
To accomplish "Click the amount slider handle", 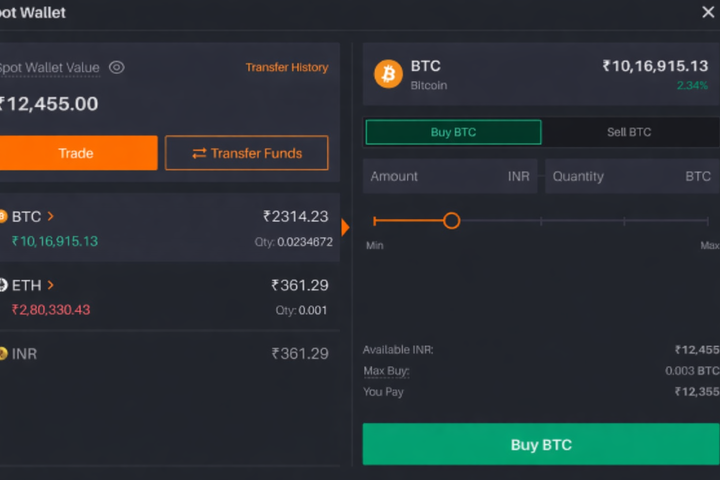I will pyautogui.click(x=451, y=220).
